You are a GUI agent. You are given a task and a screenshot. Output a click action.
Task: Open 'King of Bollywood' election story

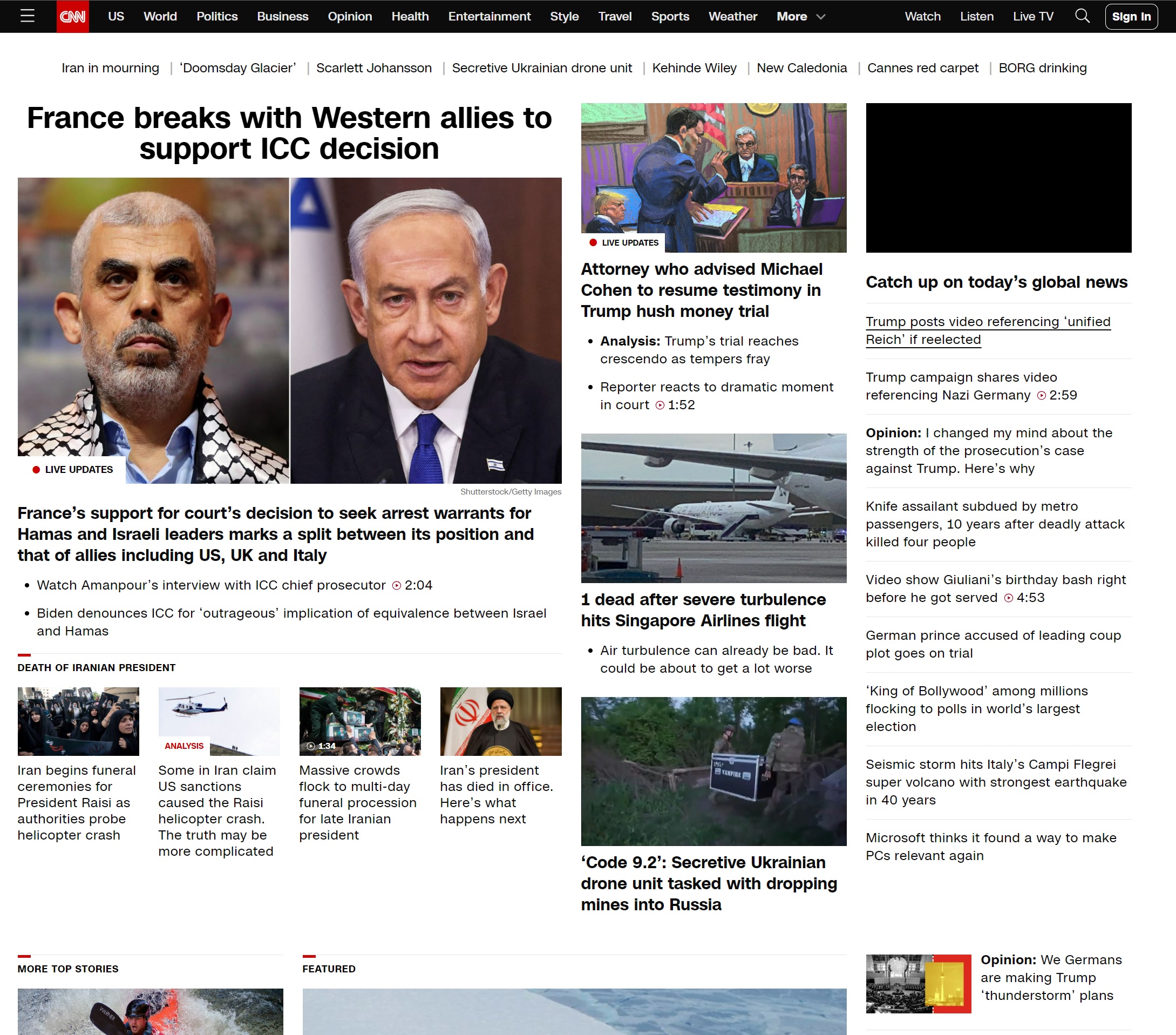(x=976, y=708)
